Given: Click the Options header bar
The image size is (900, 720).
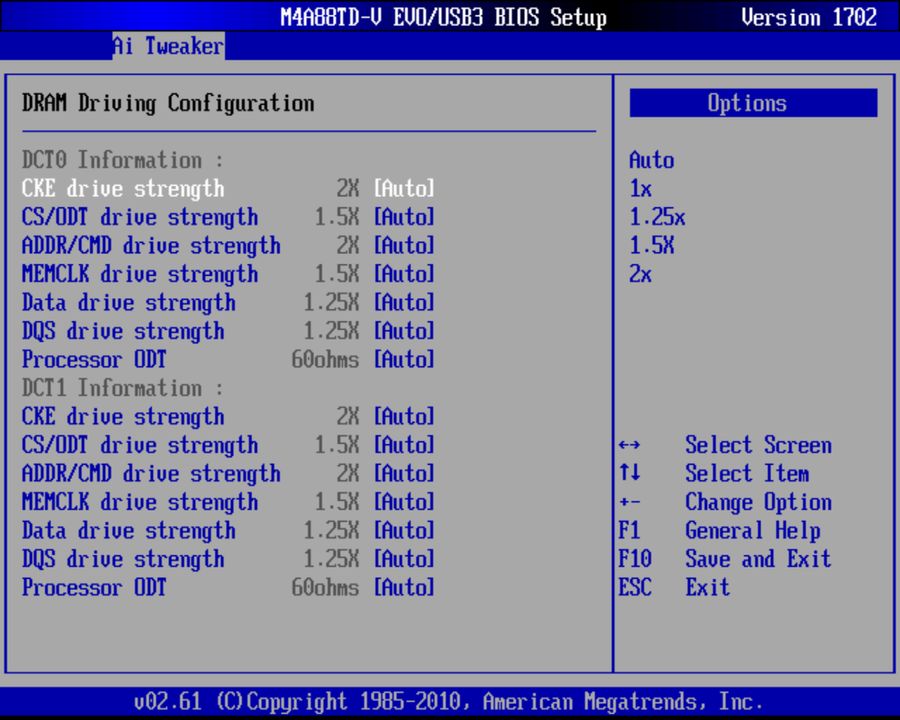Looking at the screenshot, I should tap(752, 102).
